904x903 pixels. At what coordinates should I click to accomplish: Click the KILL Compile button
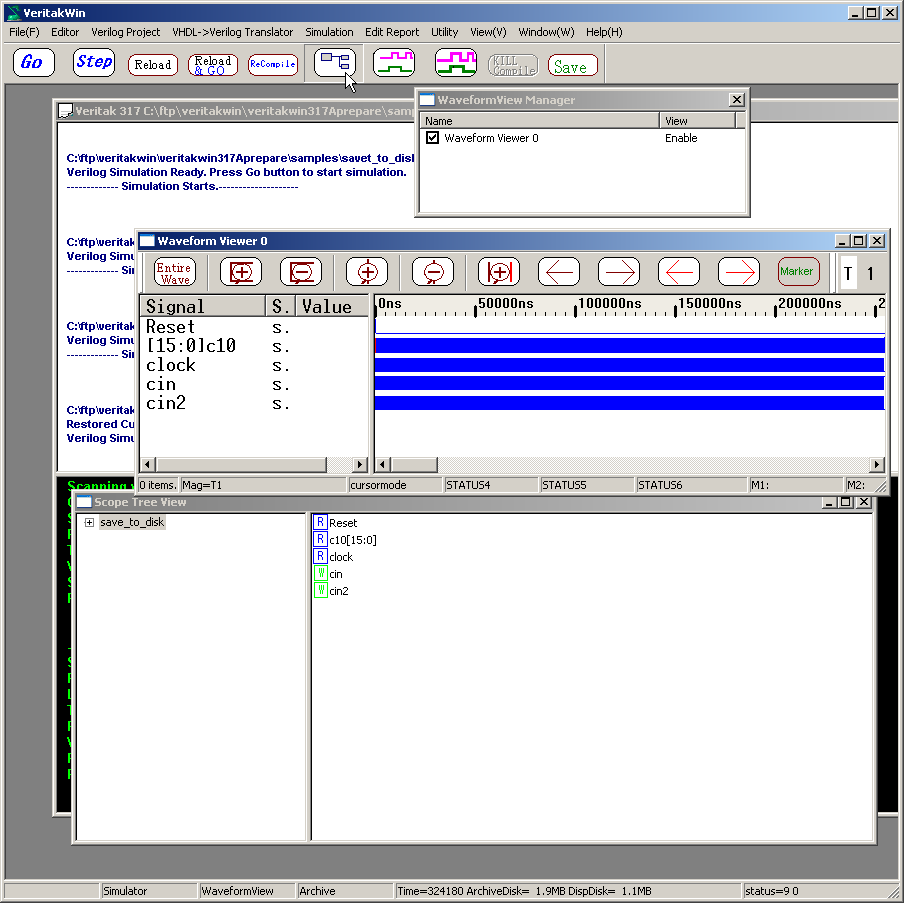(x=513, y=65)
